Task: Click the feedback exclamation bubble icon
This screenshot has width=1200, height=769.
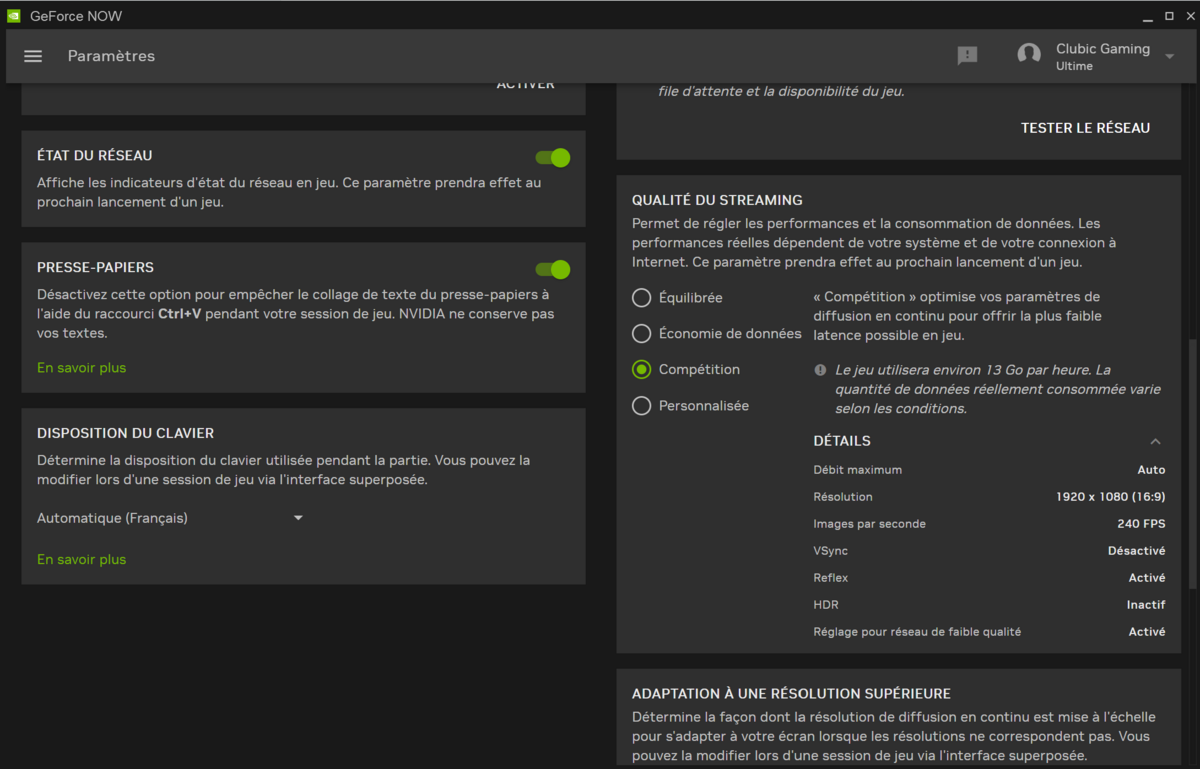Action: (967, 56)
